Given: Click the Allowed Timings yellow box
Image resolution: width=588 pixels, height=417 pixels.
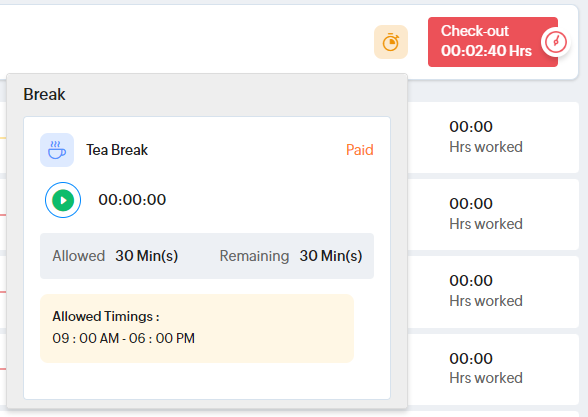Looking at the screenshot, I should pos(197,328).
